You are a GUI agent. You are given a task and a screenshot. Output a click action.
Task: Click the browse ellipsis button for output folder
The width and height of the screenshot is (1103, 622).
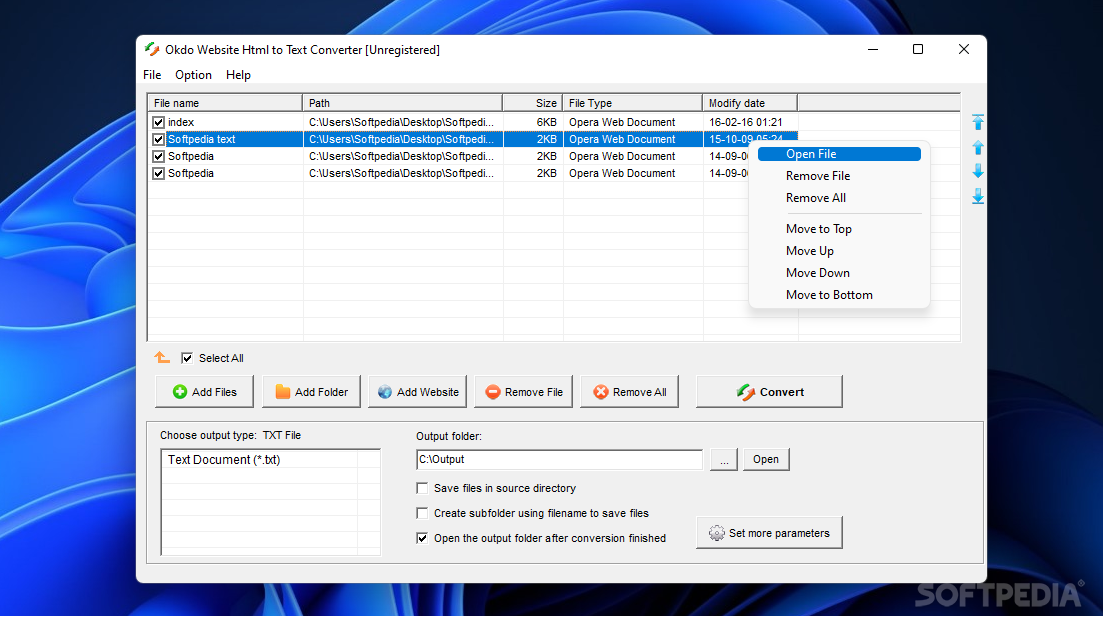pyautogui.click(x=724, y=459)
